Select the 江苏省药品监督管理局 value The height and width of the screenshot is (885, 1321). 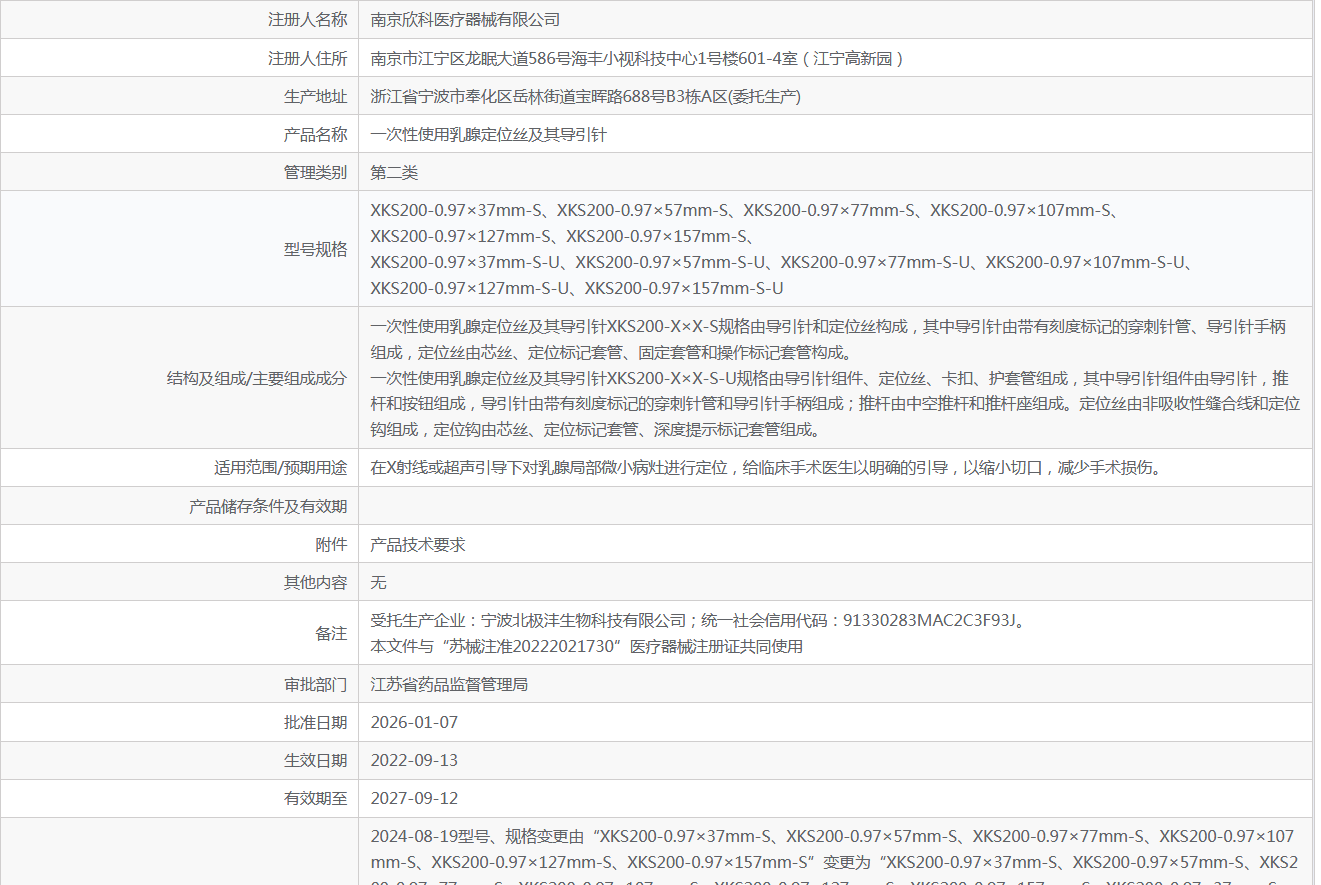tap(449, 685)
